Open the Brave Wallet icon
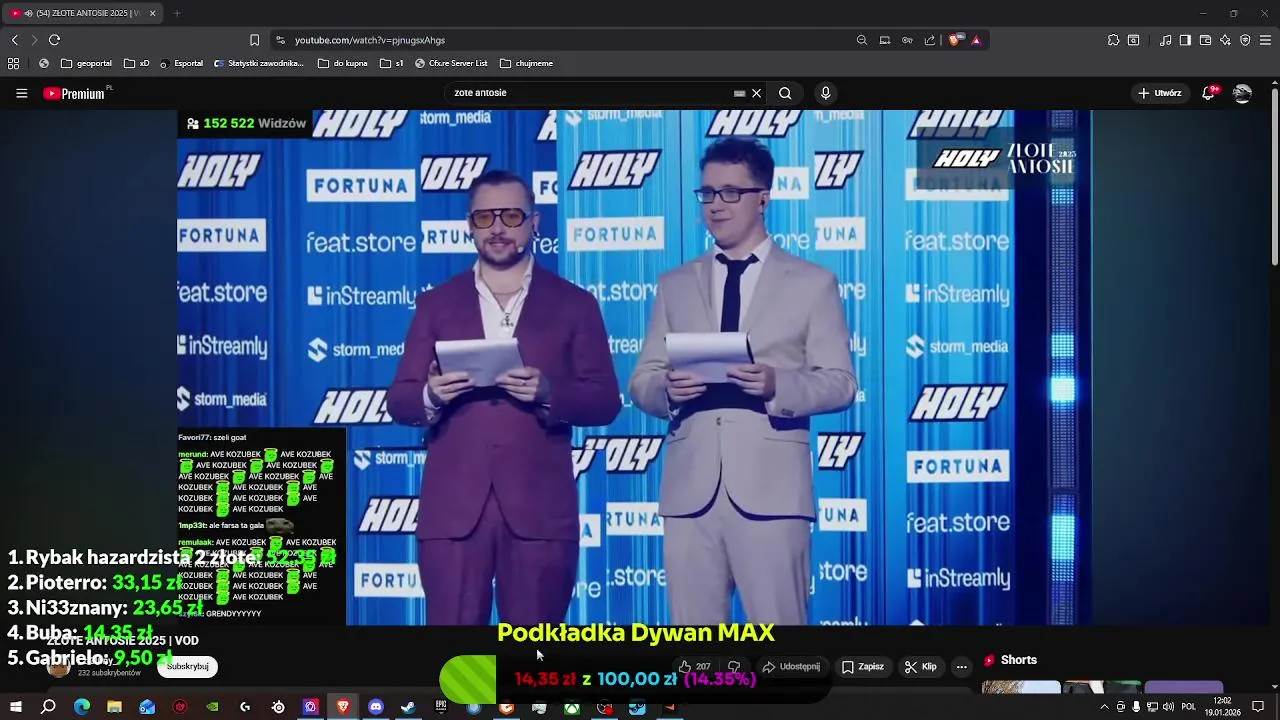 [x=1205, y=40]
